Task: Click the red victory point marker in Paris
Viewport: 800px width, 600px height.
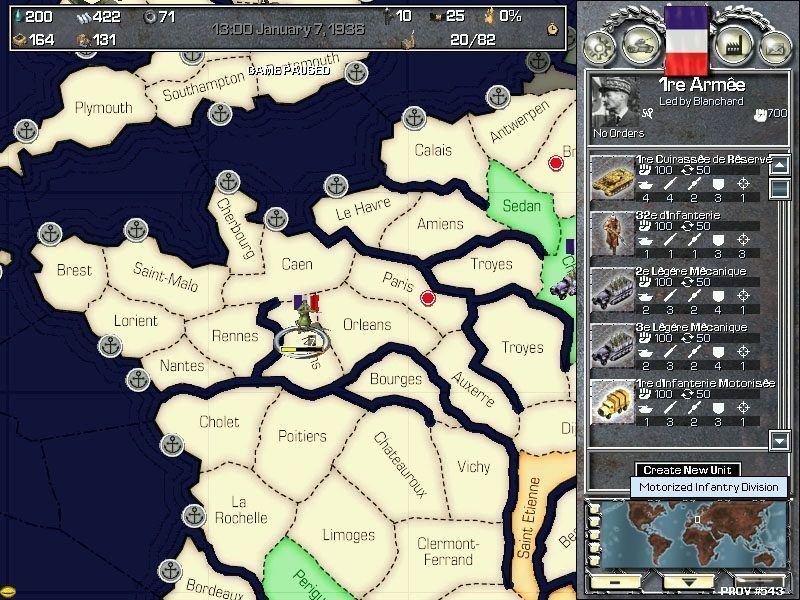Action: (x=429, y=297)
